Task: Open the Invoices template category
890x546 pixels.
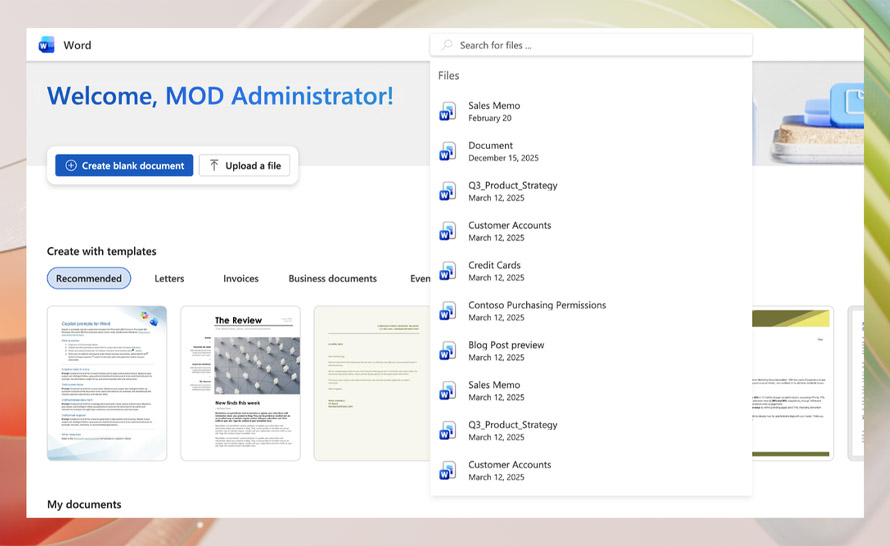Action: 240,279
